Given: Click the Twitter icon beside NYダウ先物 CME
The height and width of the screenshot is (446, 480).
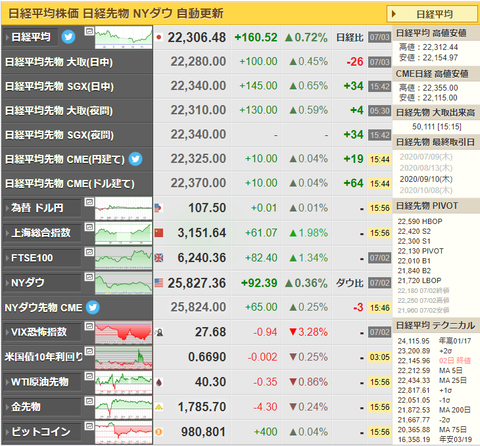Looking at the screenshot, I should (x=93, y=307).
